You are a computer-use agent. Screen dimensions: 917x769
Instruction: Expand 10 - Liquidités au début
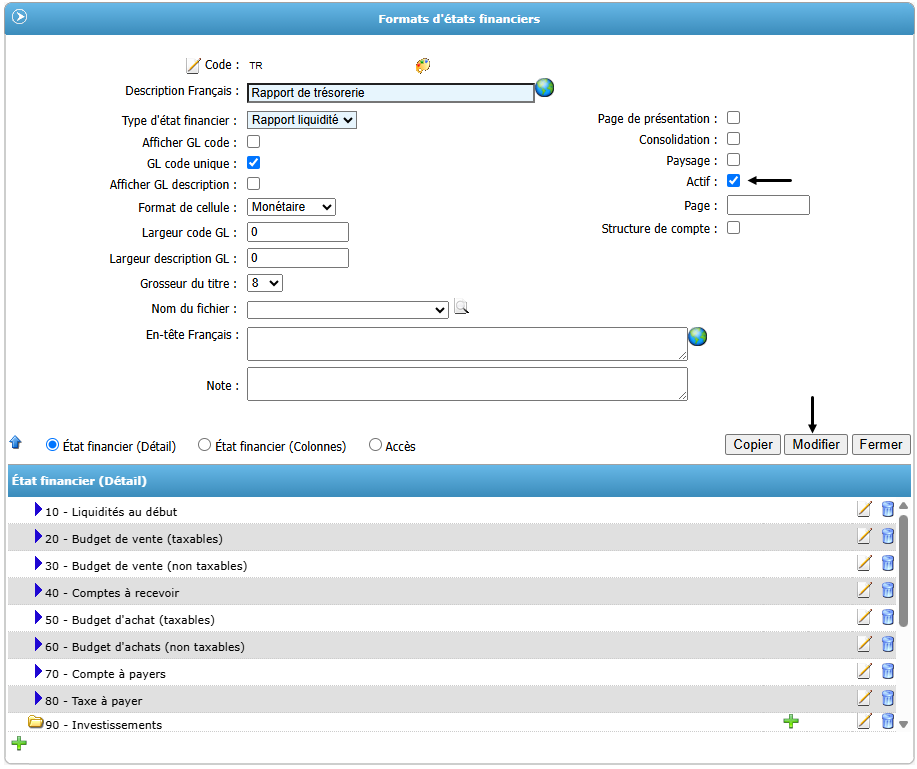coord(38,509)
